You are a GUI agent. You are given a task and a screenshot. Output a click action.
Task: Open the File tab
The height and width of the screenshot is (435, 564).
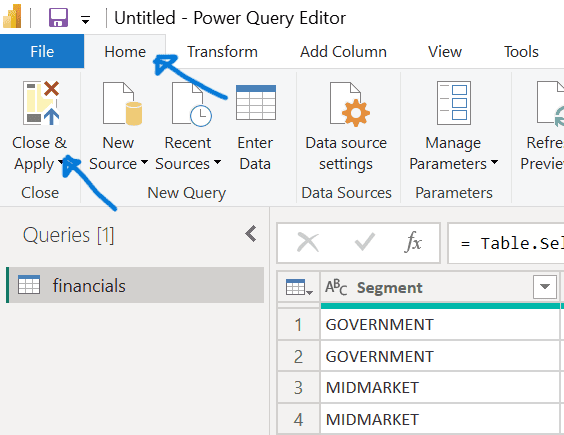coord(42,51)
